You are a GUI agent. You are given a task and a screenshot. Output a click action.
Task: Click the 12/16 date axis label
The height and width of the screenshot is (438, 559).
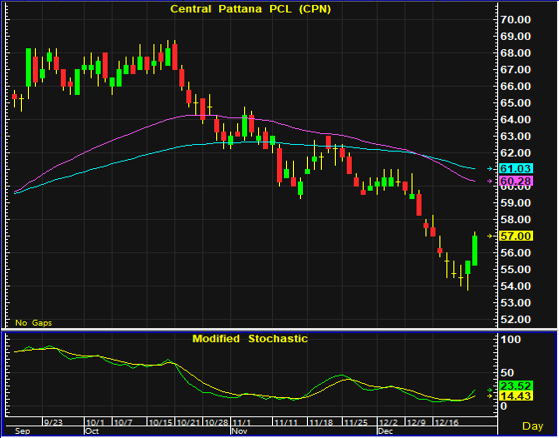click(446, 422)
